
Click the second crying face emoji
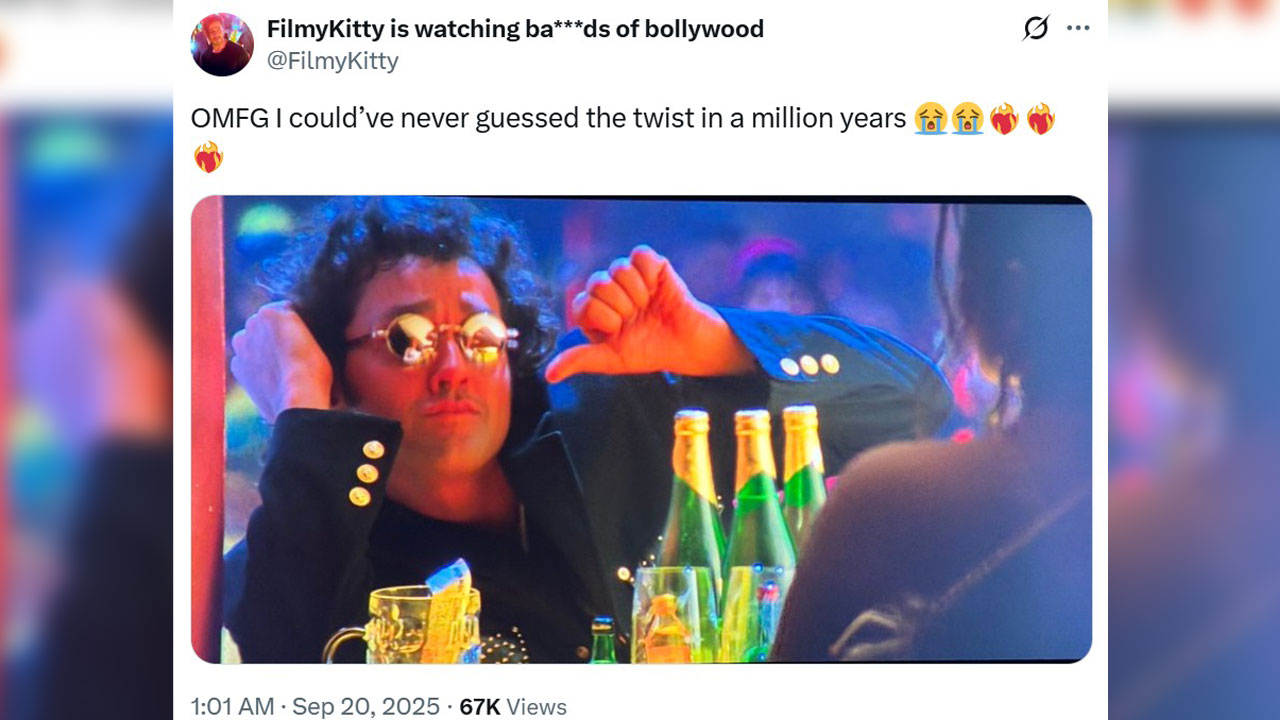pos(967,119)
